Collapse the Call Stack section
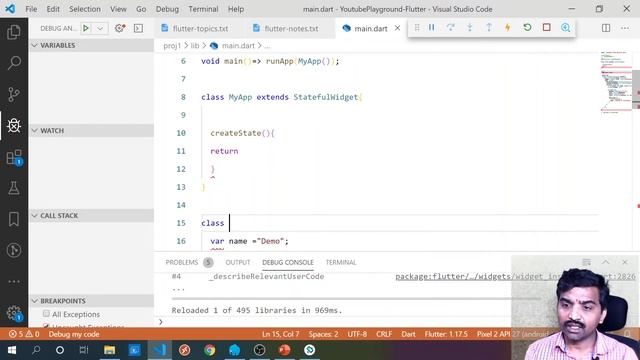This screenshot has height=360, width=640. coord(91,216)
